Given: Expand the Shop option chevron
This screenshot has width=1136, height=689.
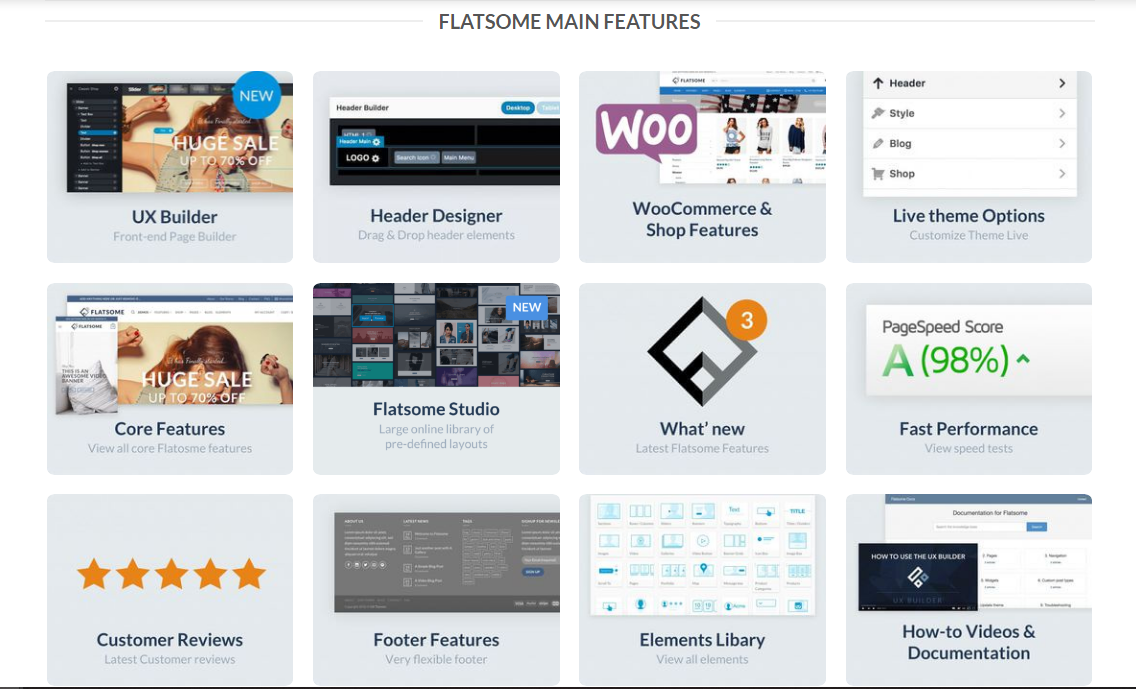Looking at the screenshot, I should click(x=1062, y=174).
